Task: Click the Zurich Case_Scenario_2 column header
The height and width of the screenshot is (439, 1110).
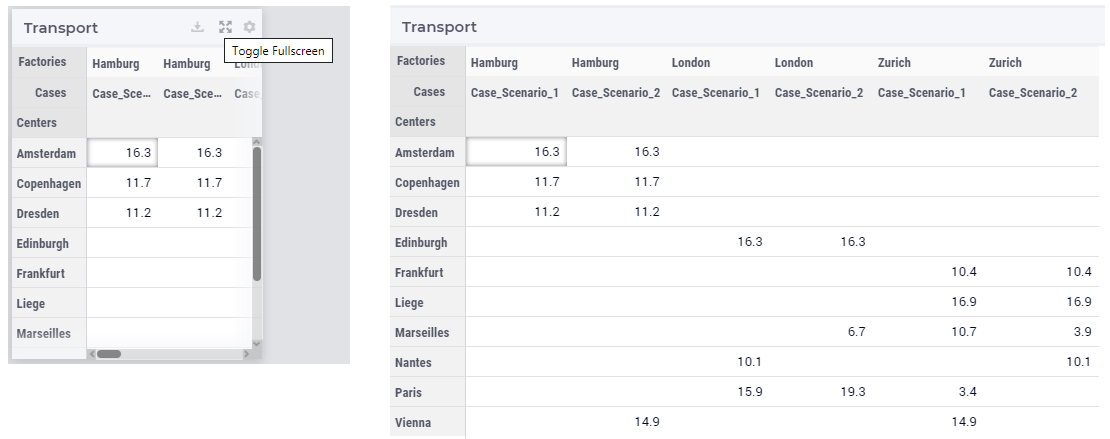Action: 1033,93
